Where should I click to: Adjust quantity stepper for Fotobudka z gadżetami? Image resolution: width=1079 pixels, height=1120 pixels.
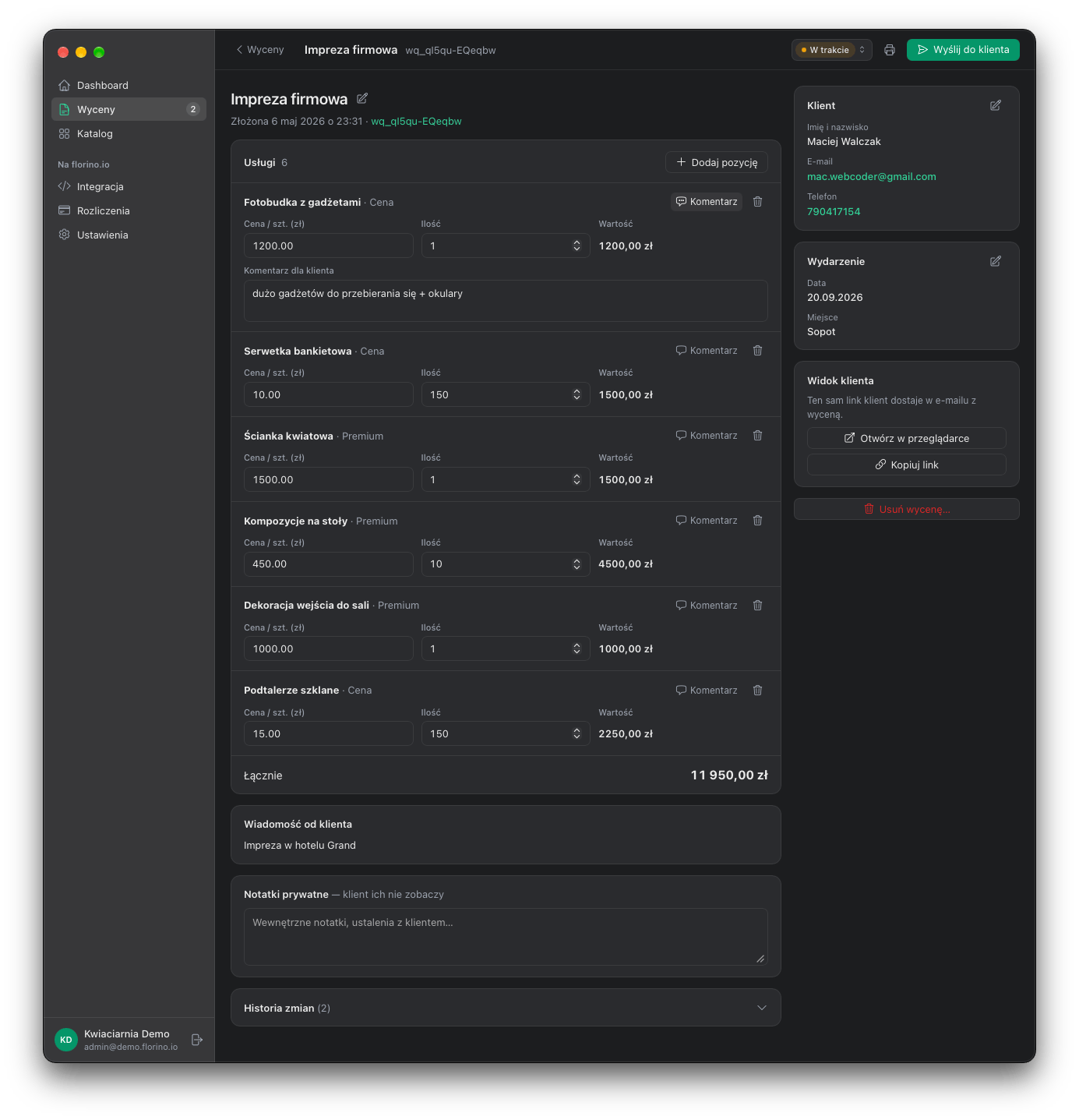click(577, 246)
